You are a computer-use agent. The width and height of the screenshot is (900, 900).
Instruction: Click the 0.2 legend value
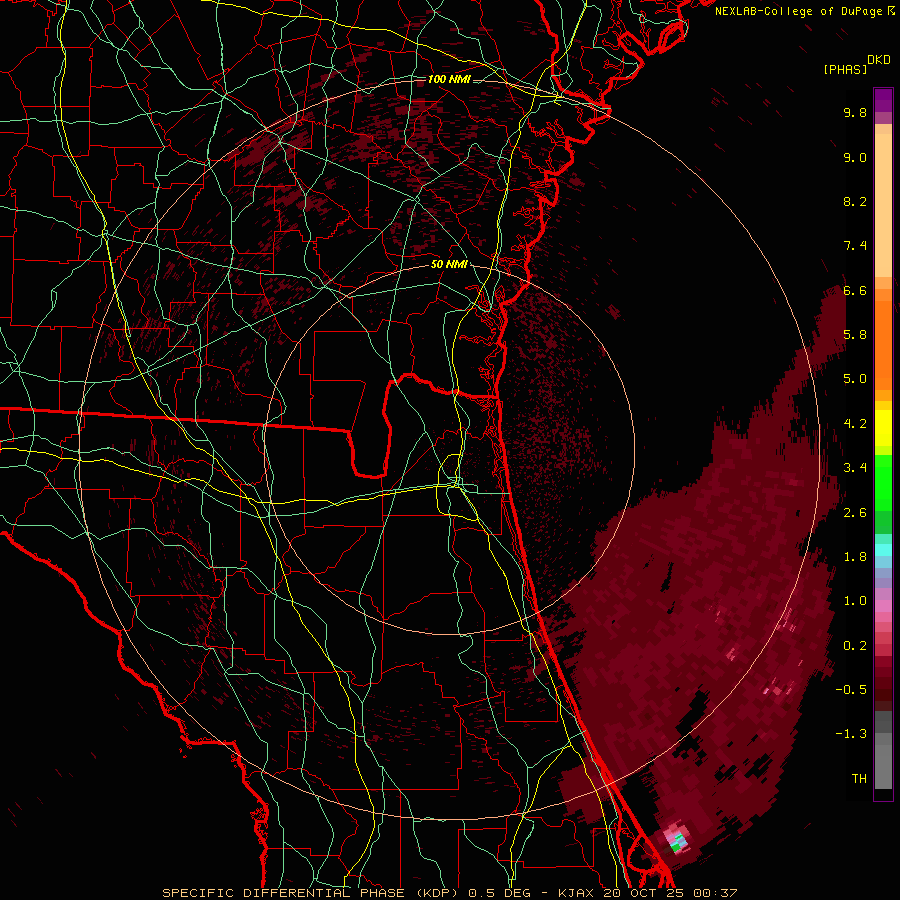[x=855, y=646]
